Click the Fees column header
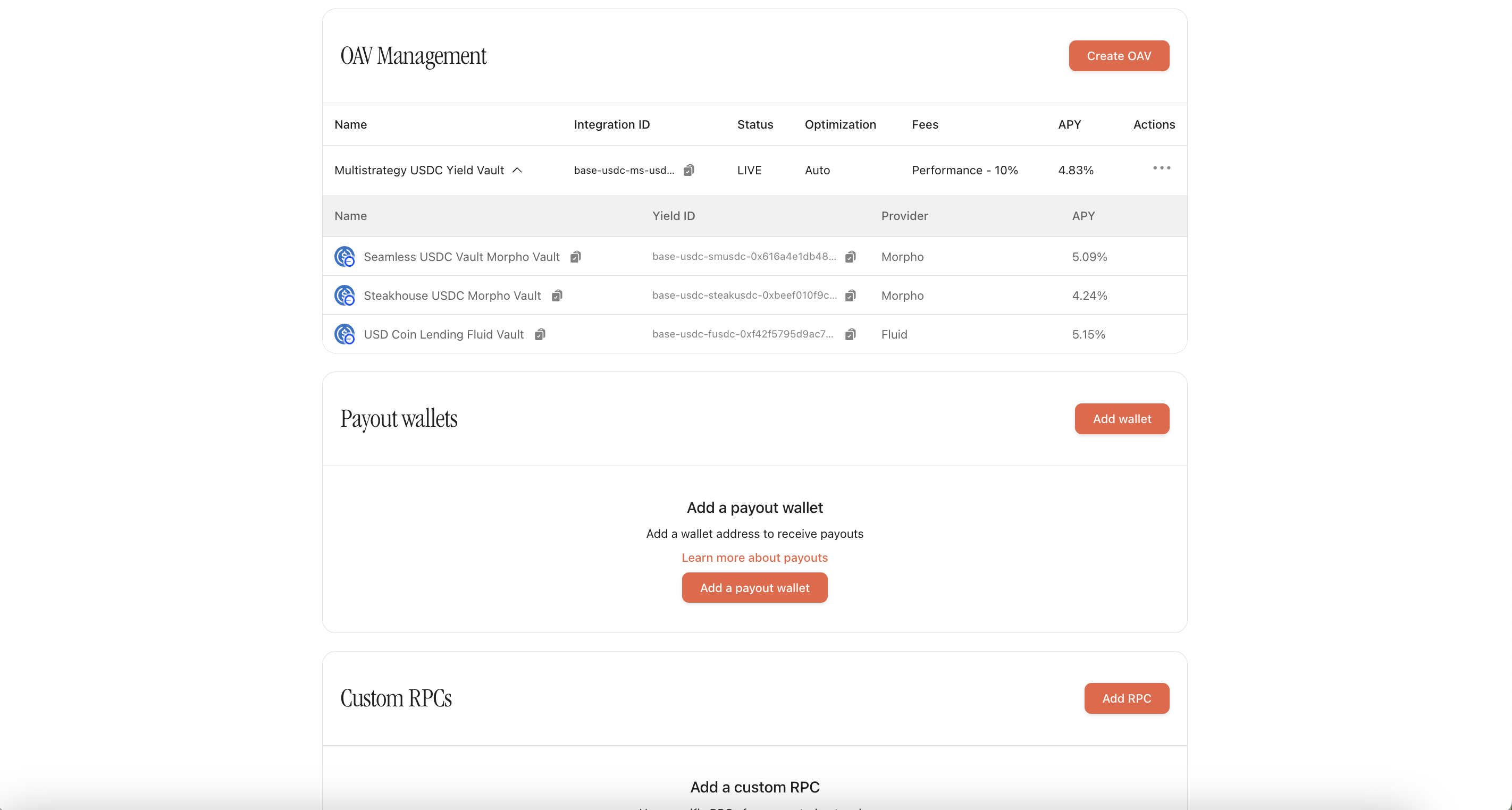The width and height of the screenshot is (1512, 810). (925, 124)
